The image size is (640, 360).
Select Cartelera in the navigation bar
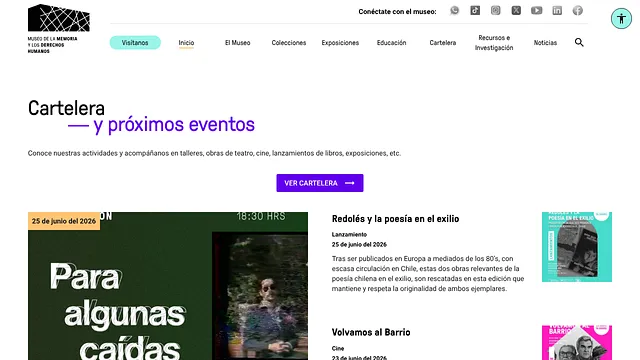pos(442,42)
